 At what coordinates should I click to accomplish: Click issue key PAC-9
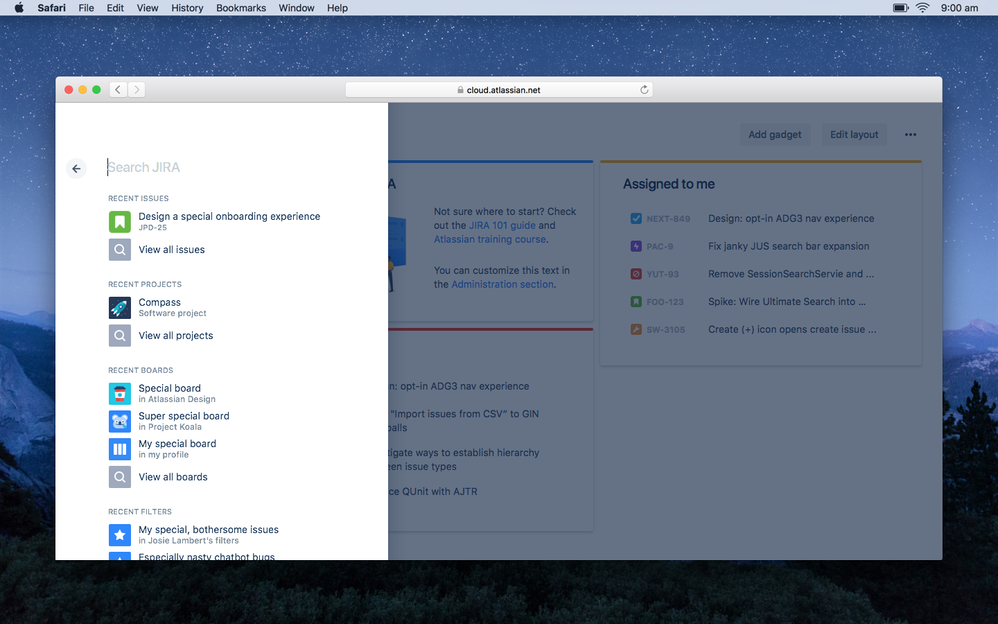point(659,246)
